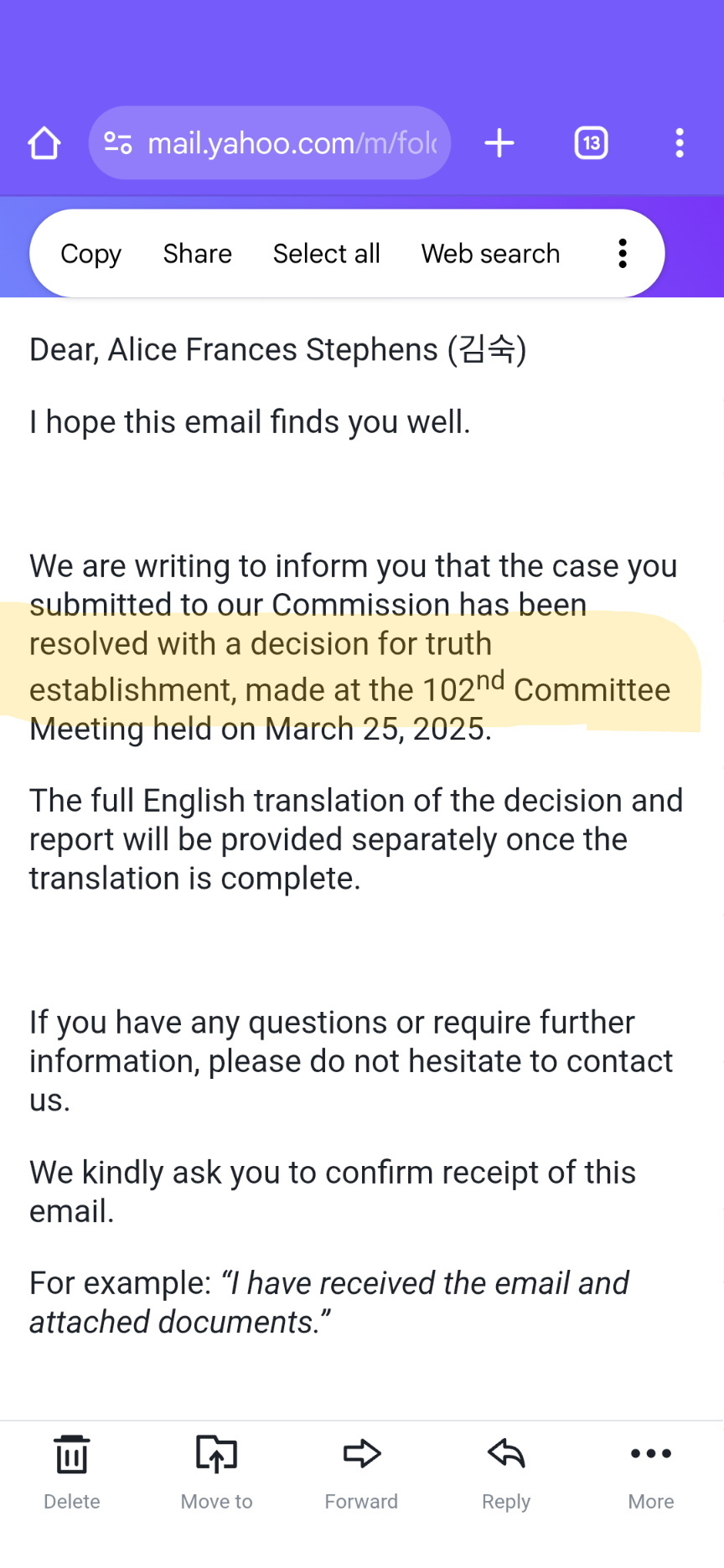Open the tab switcher showing 13 tabs
The height and width of the screenshot is (1568, 724).
click(x=591, y=143)
